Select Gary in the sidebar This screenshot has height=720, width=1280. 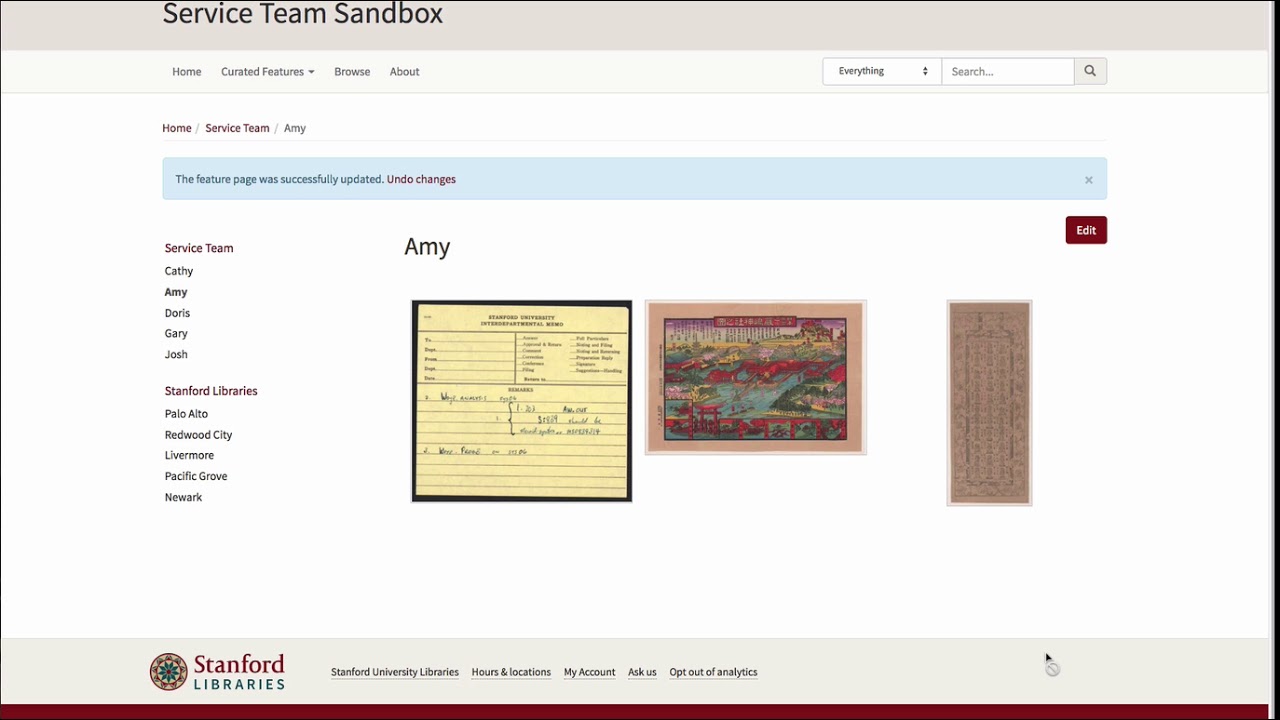coord(176,333)
